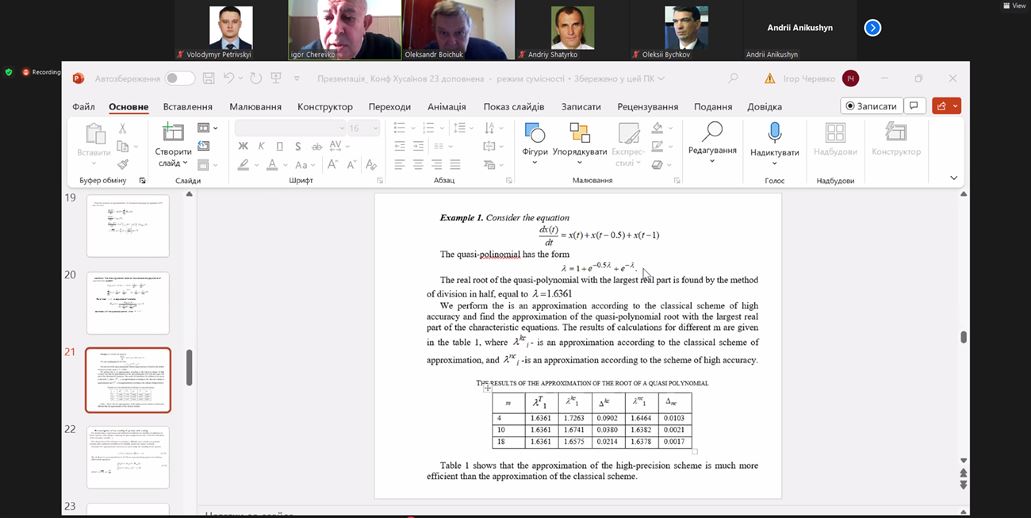Click the editing pane vertical scrollbar thumb
Image resolution: width=1031 pixels, height=519 pixels.
(x=964, y=337)
